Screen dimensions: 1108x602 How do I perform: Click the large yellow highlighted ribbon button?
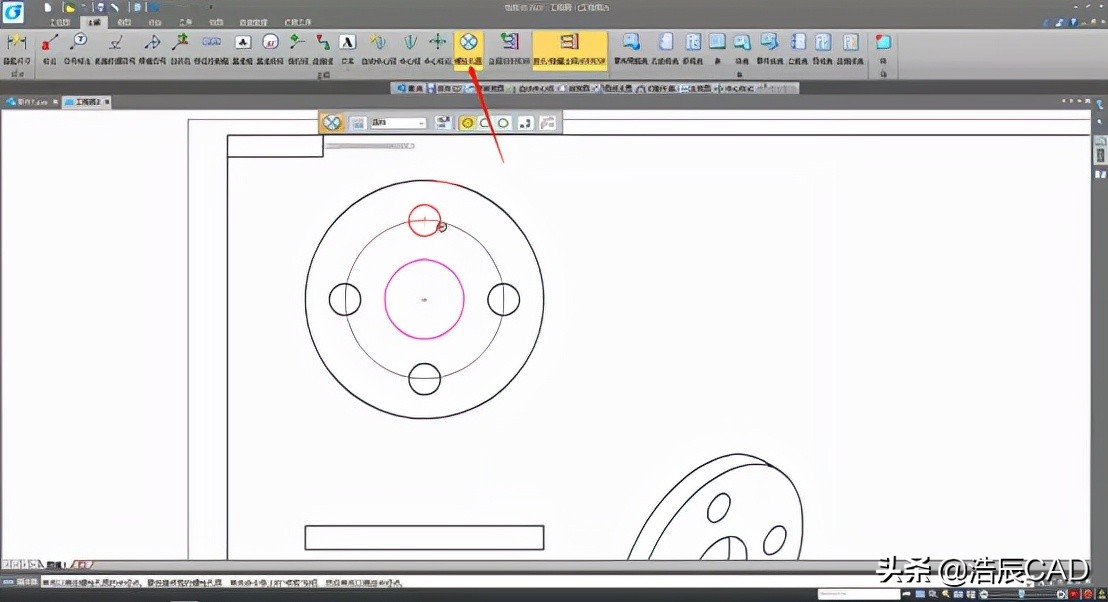[x=569, y=47]
